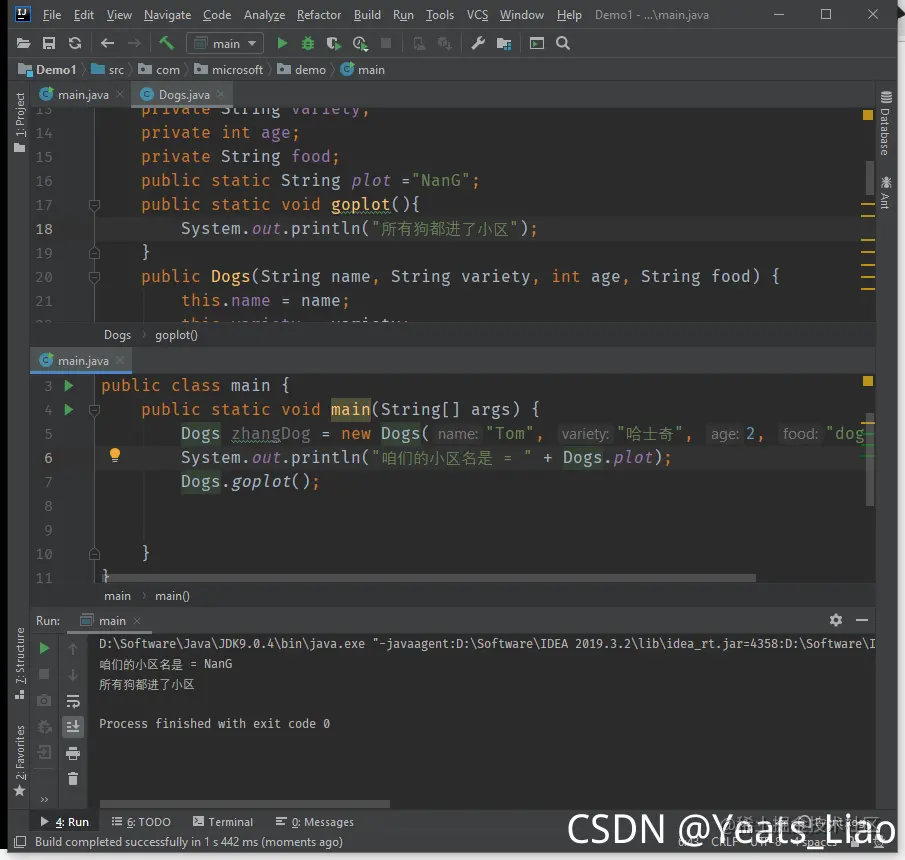Toggle tool window bars icon in status bar
Screen dimensions: 905x860
(20, 842)
